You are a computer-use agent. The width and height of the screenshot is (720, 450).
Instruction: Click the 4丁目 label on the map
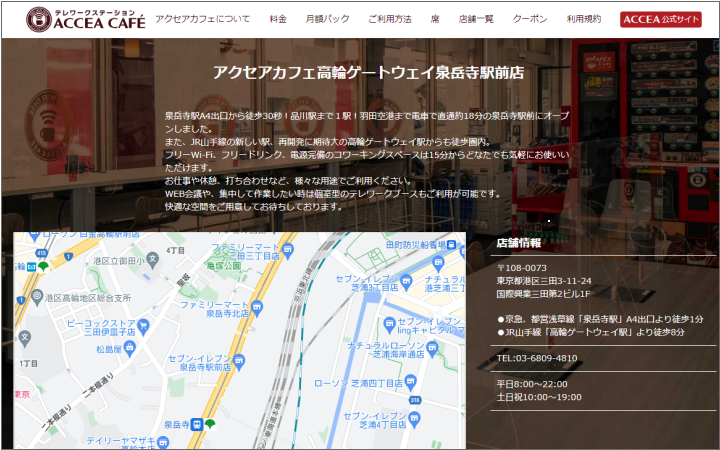(x=175, y=250)
